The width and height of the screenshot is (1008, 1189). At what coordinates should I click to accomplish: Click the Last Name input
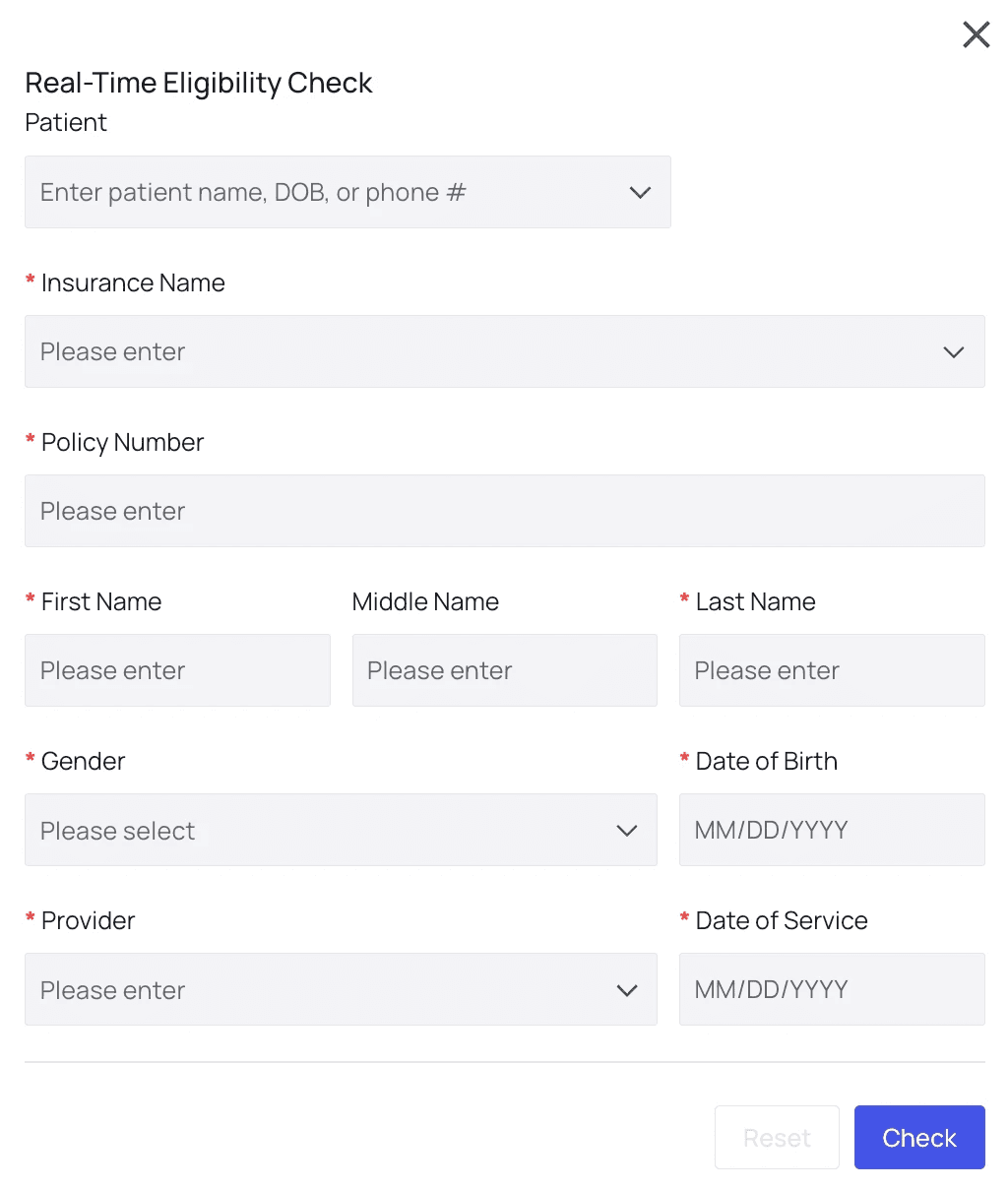click(x=832, y=671)
